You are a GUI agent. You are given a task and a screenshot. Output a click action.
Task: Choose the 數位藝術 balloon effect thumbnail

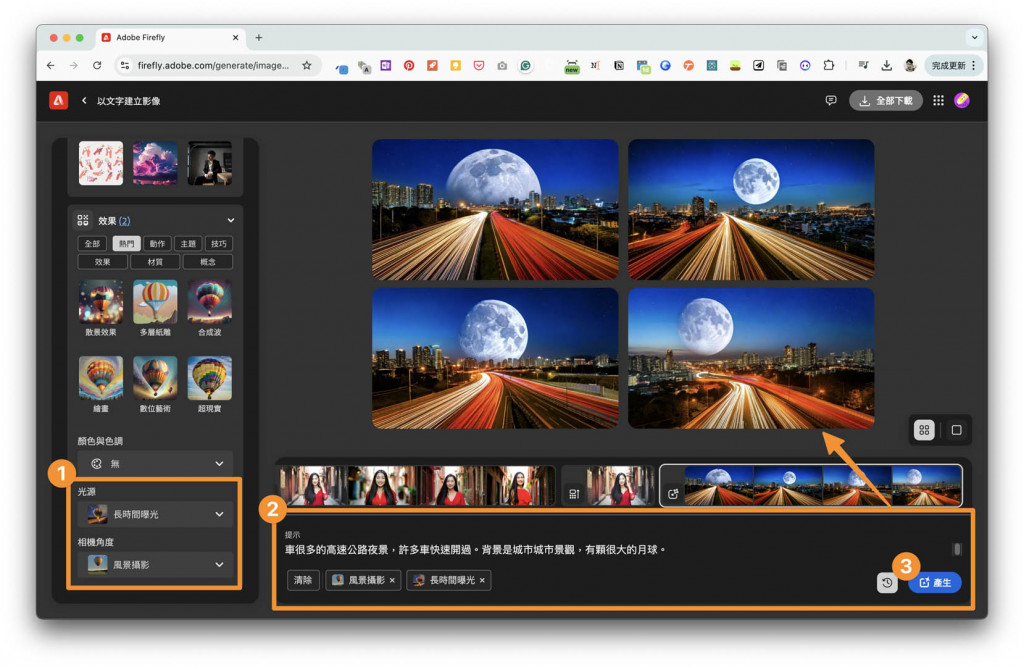pos(155,378)
